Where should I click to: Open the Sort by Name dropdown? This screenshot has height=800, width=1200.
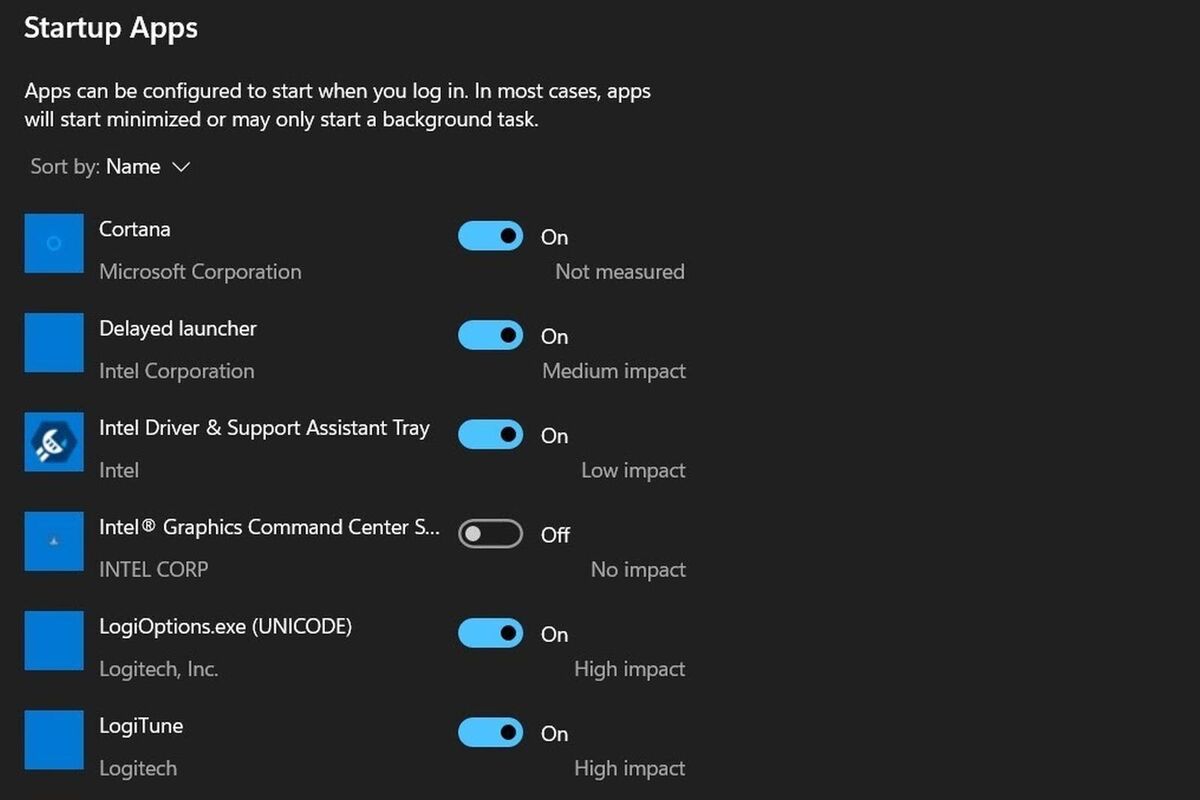(x=110, y=167)
